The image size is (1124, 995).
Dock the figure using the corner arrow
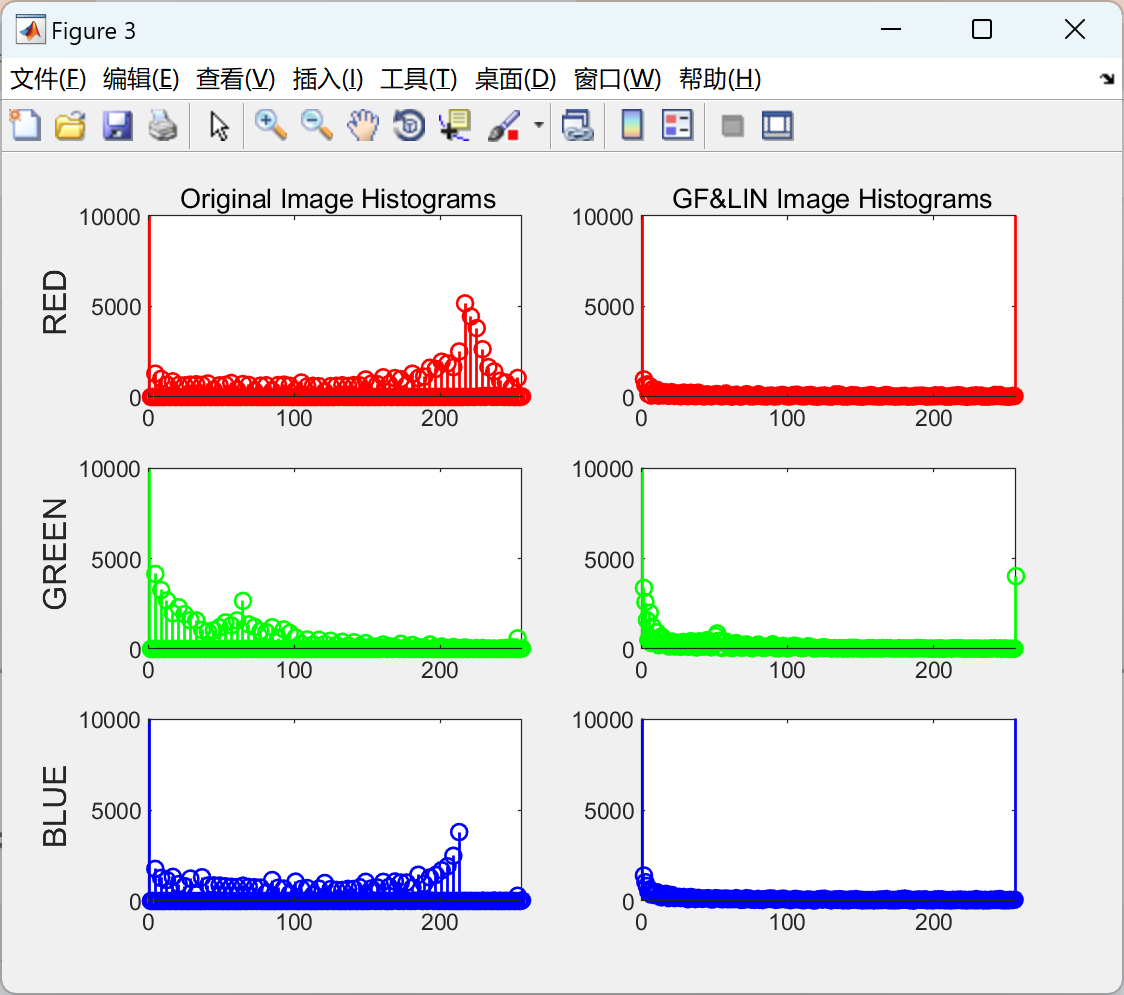point(1107,78)
